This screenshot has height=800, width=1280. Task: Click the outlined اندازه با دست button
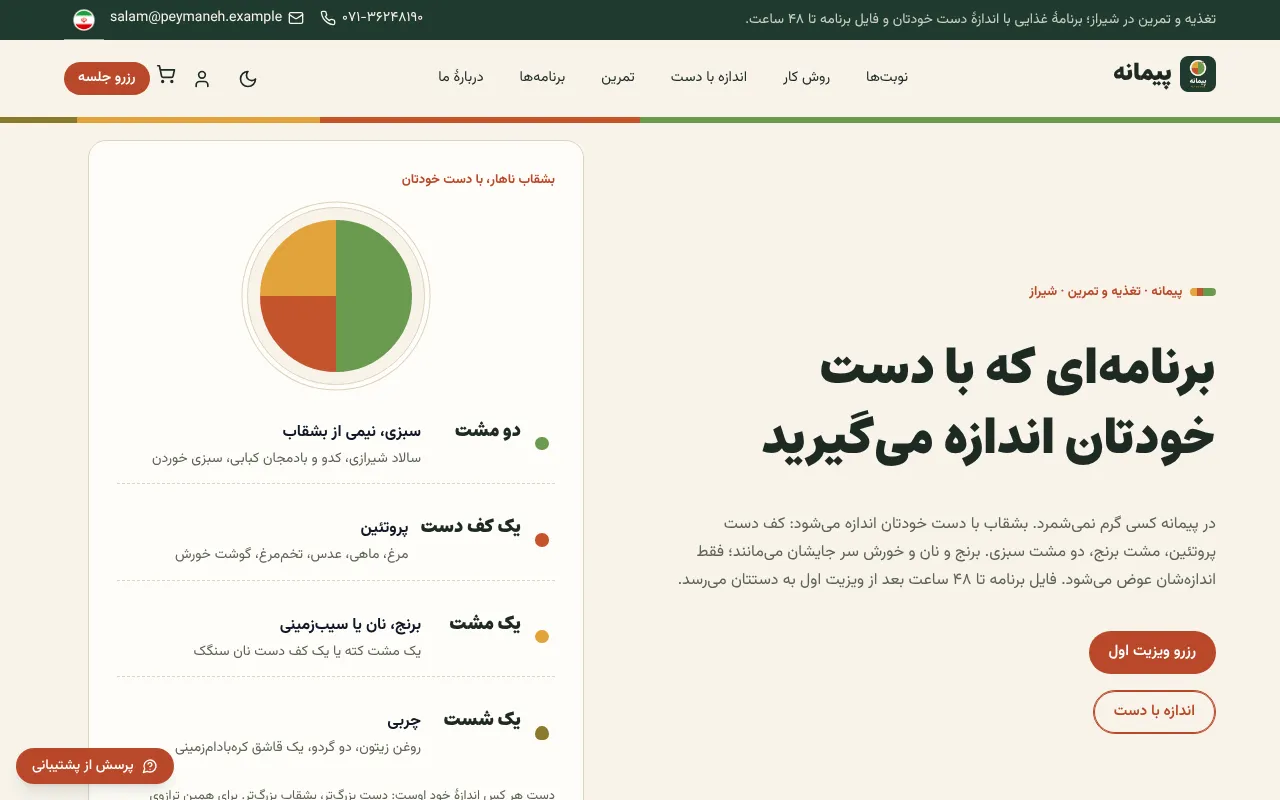point(1154,711)
